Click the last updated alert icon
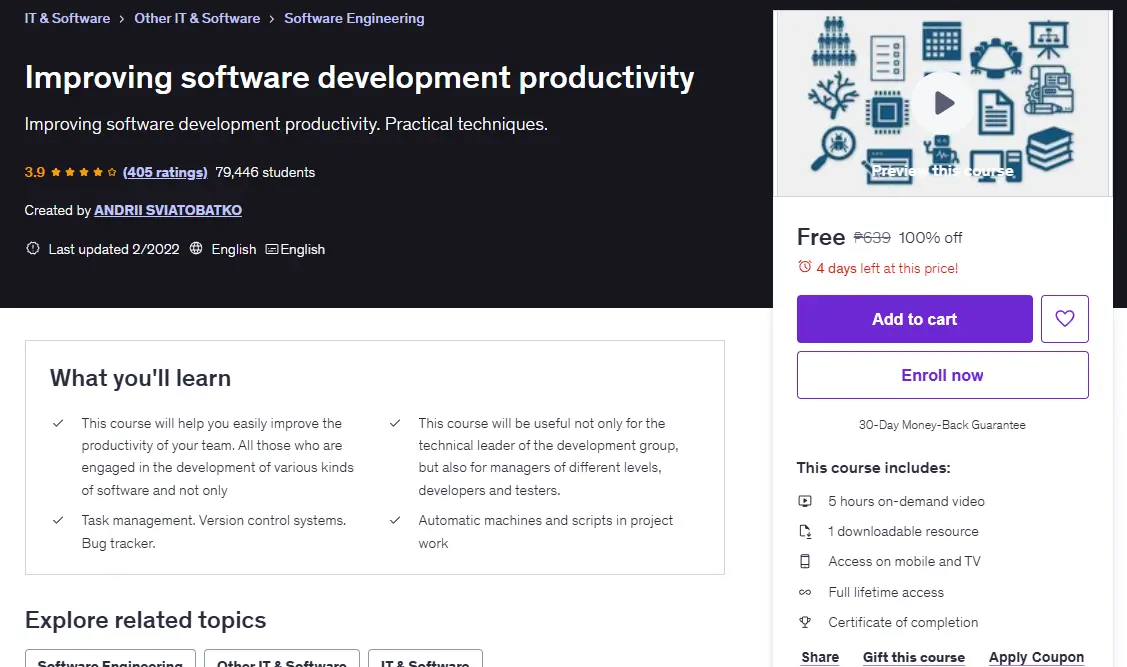Viewport: 1127px width, 667px height. [32, 249]
